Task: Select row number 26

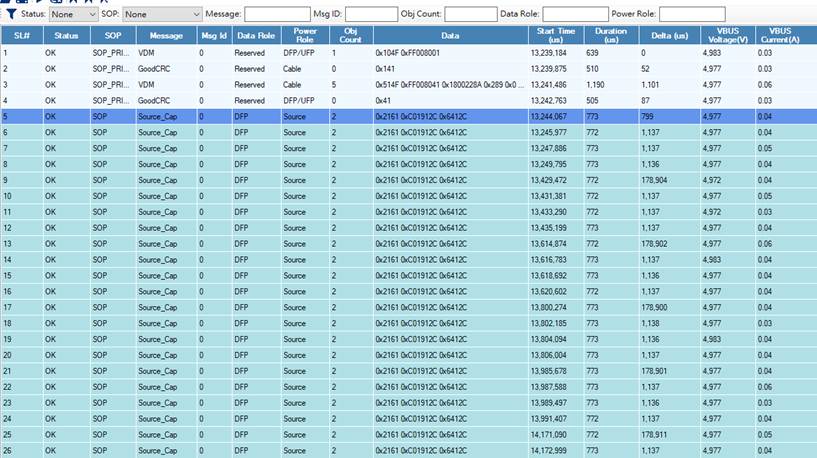Action: (x=7, y=451)
